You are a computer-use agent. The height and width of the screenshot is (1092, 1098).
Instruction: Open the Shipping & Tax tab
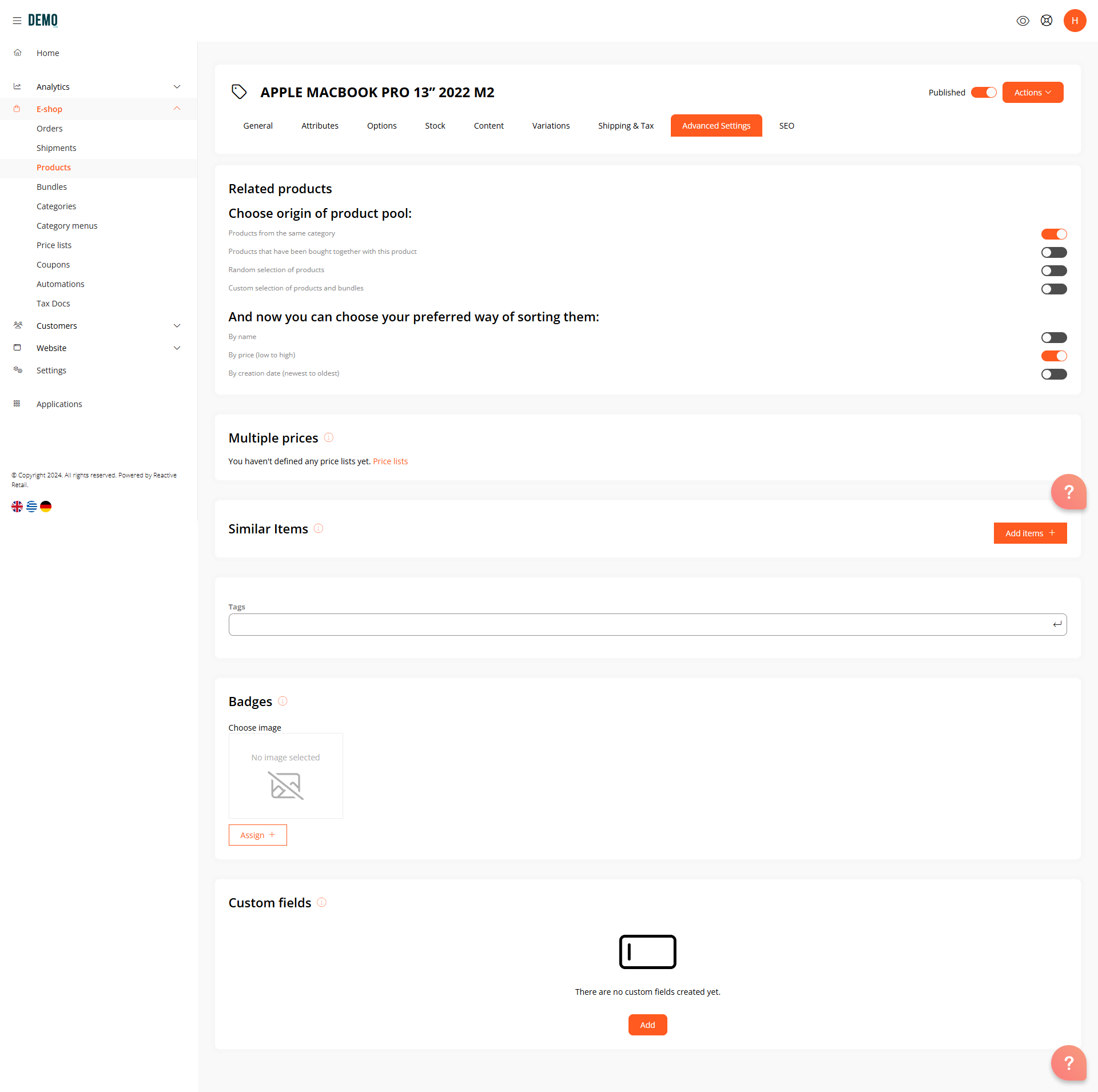click(626, 126)
